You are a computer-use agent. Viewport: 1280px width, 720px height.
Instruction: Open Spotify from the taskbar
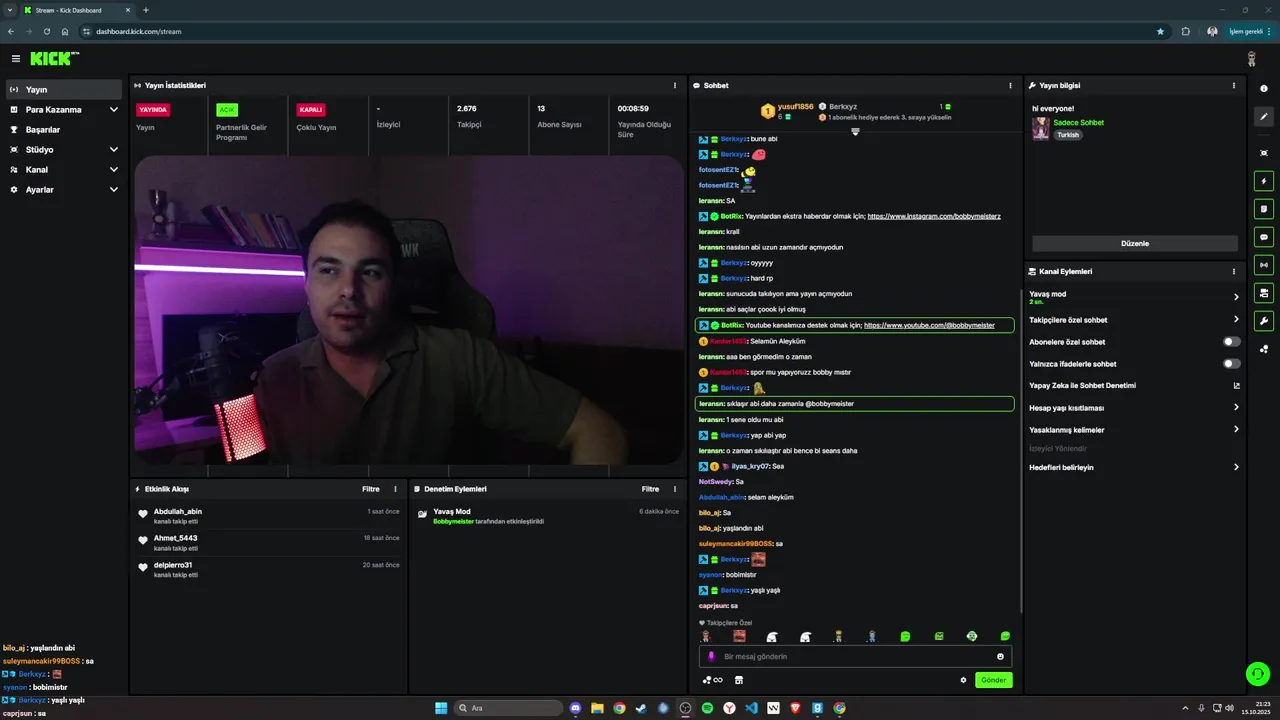click(x=707, y=708)
